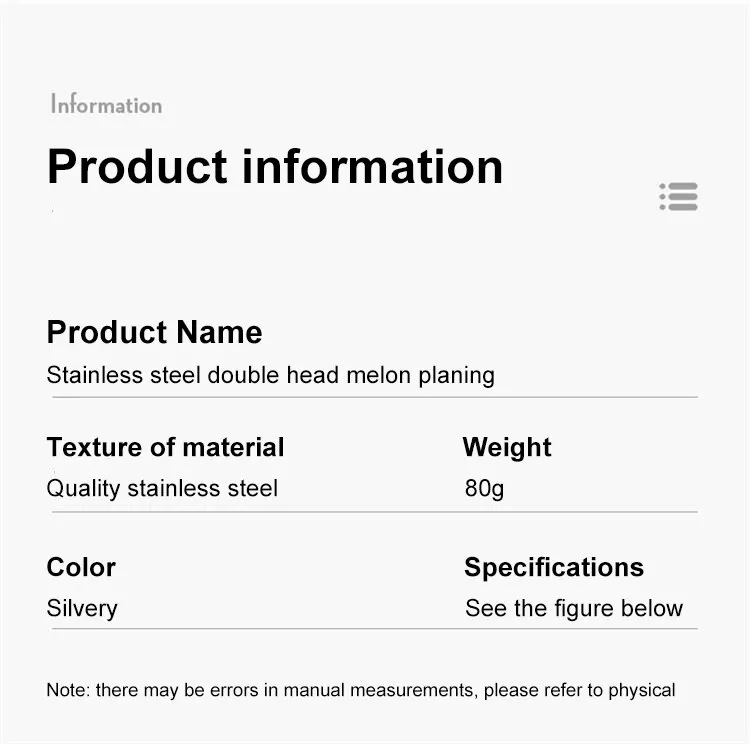Viewport: 750px width, 744px height.
Task: Click the "80g" weight value
Action: click(484, 488)
